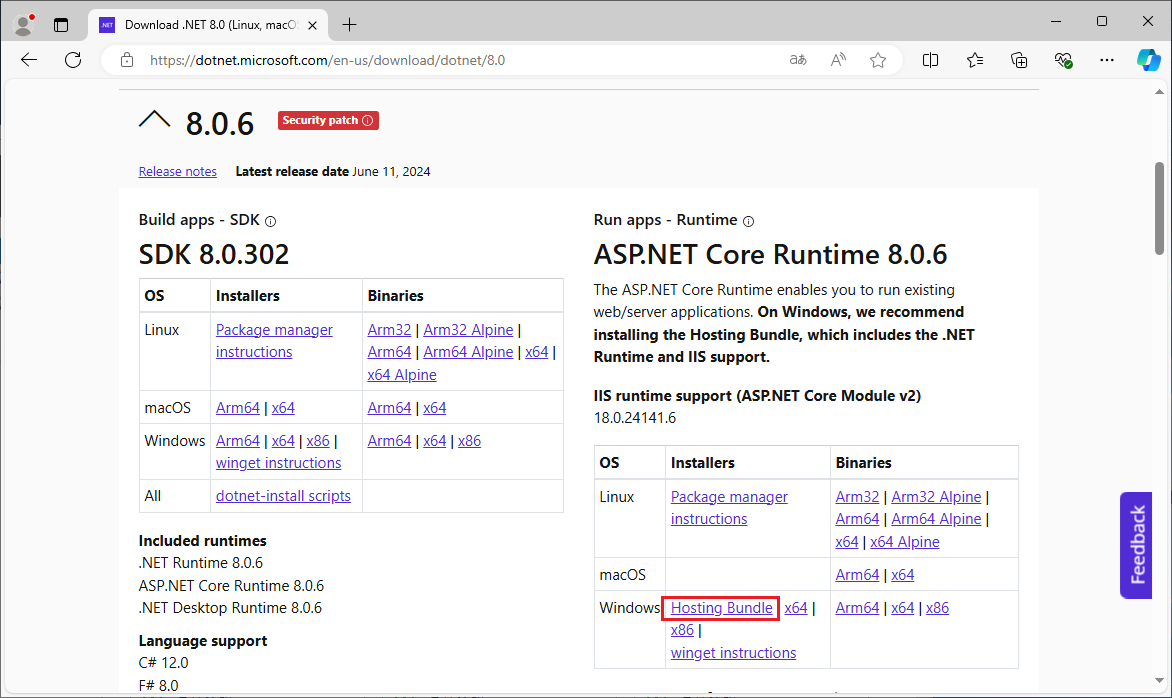1172x698 pixels.
Task: Open the split screen icon
Action: coord(931,60)
